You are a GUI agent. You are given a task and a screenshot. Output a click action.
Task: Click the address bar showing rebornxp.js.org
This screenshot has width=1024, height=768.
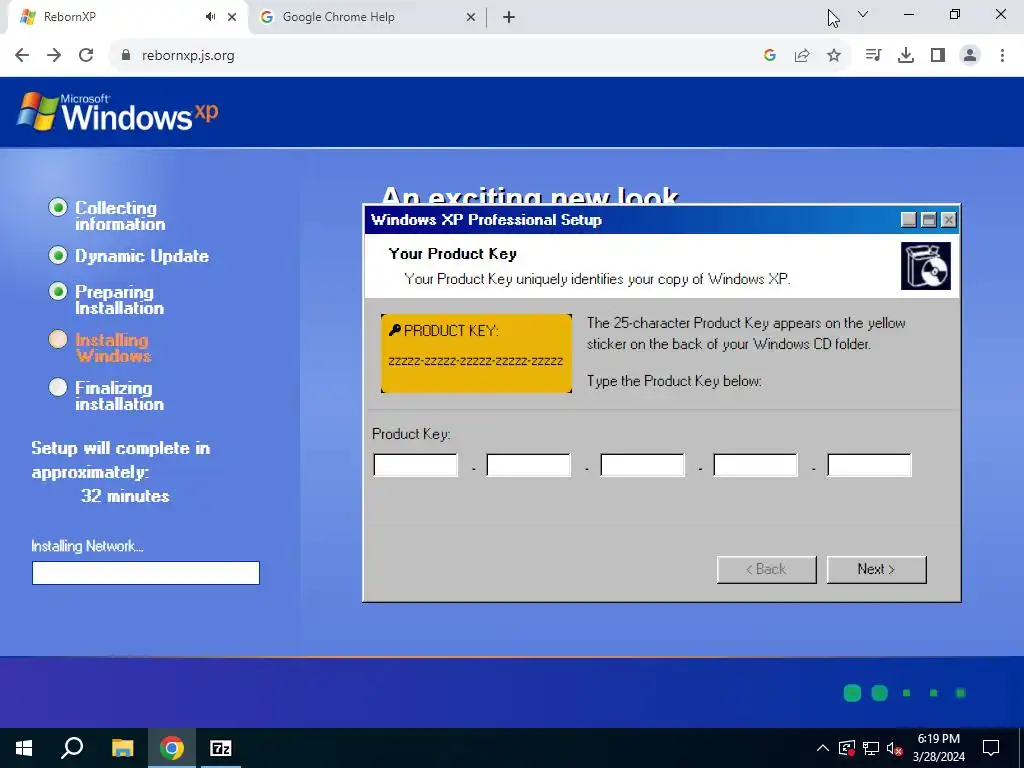coord(431,56)
